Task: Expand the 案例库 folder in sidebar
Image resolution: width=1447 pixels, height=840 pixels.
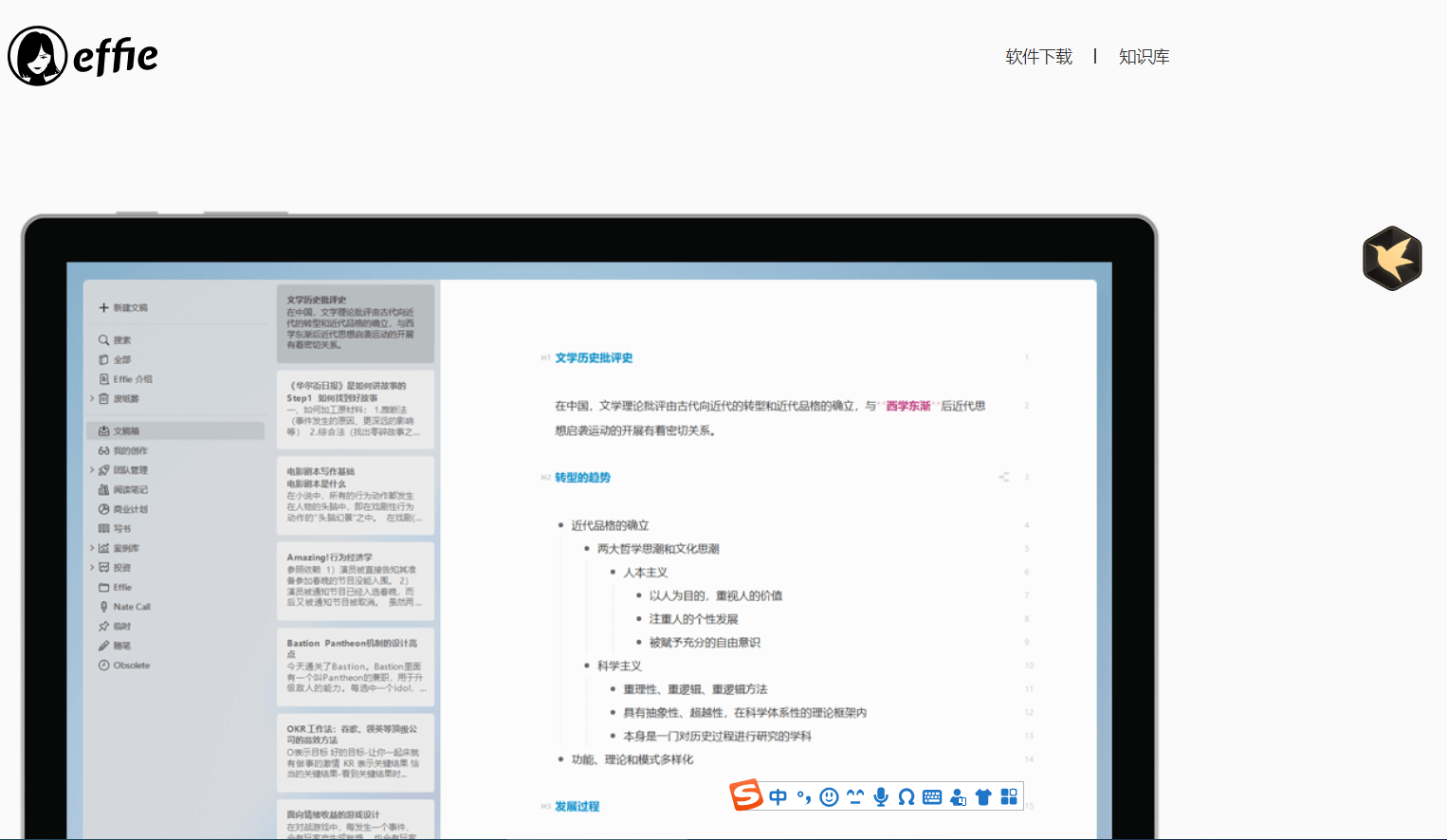Action: point(92,548)
